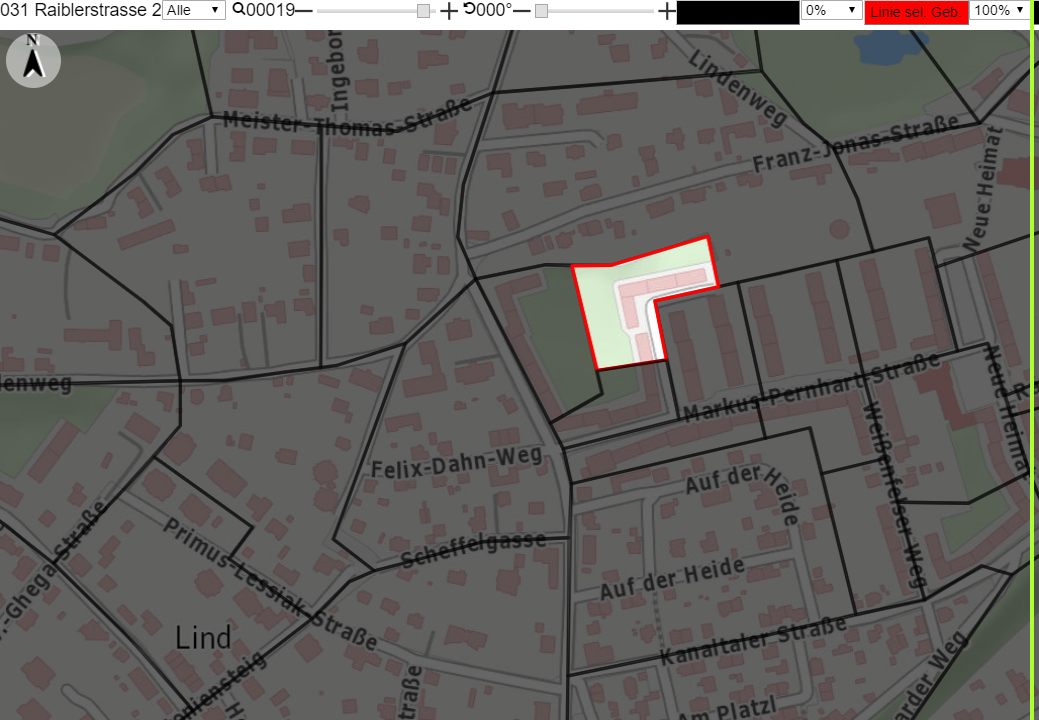This screenshot has height=720, width=1039.
Task: Click the magnifier zoom icon
Action: (239, 9)
